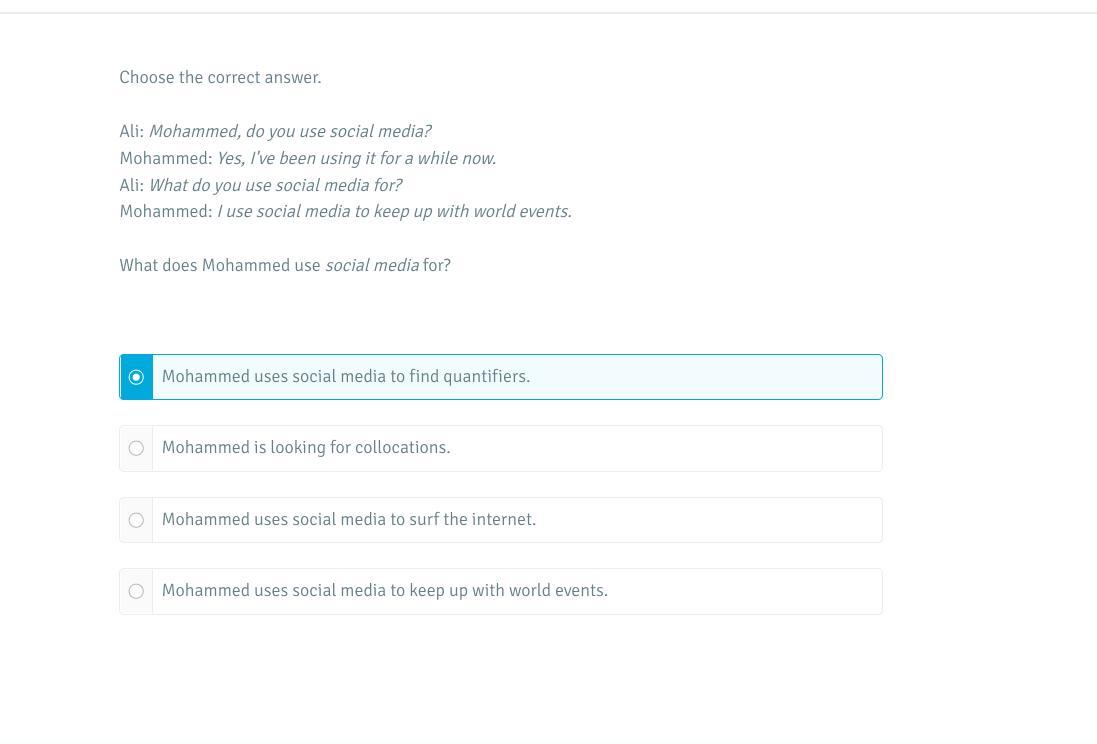
Task: Click the question 'What does Mohammed use social media for?'
Action: tap(285, 266)
